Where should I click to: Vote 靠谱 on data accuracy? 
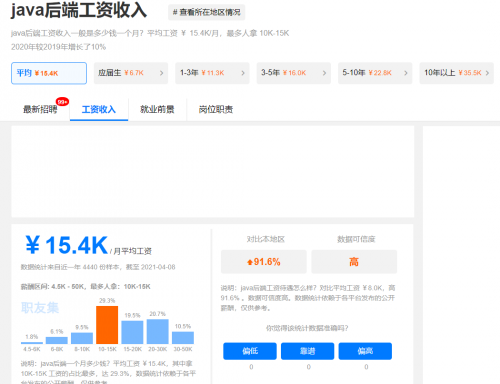pos(307,351)
